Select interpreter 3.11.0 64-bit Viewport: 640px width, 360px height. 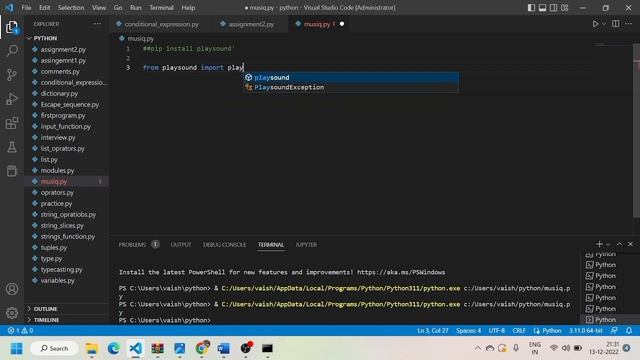(x=586, y=331)
